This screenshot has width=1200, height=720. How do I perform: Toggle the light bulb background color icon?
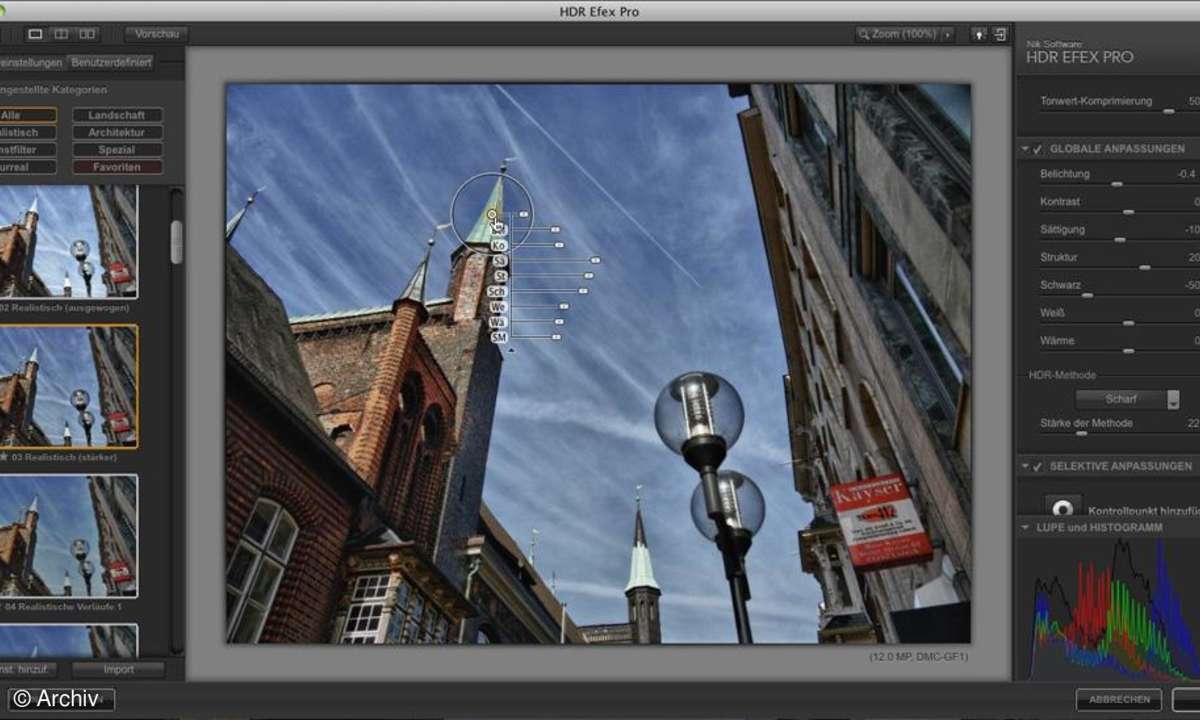click(980, 34)
